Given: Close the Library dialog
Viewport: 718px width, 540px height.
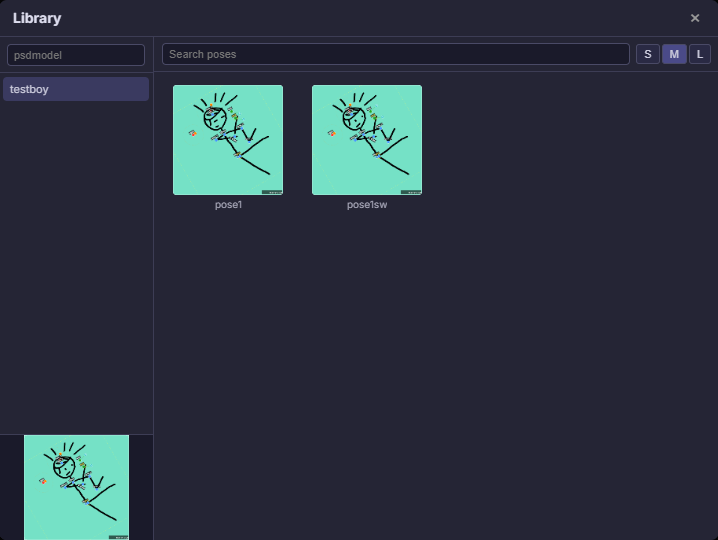Looking at the screenshot, I should tap(695, 18).
